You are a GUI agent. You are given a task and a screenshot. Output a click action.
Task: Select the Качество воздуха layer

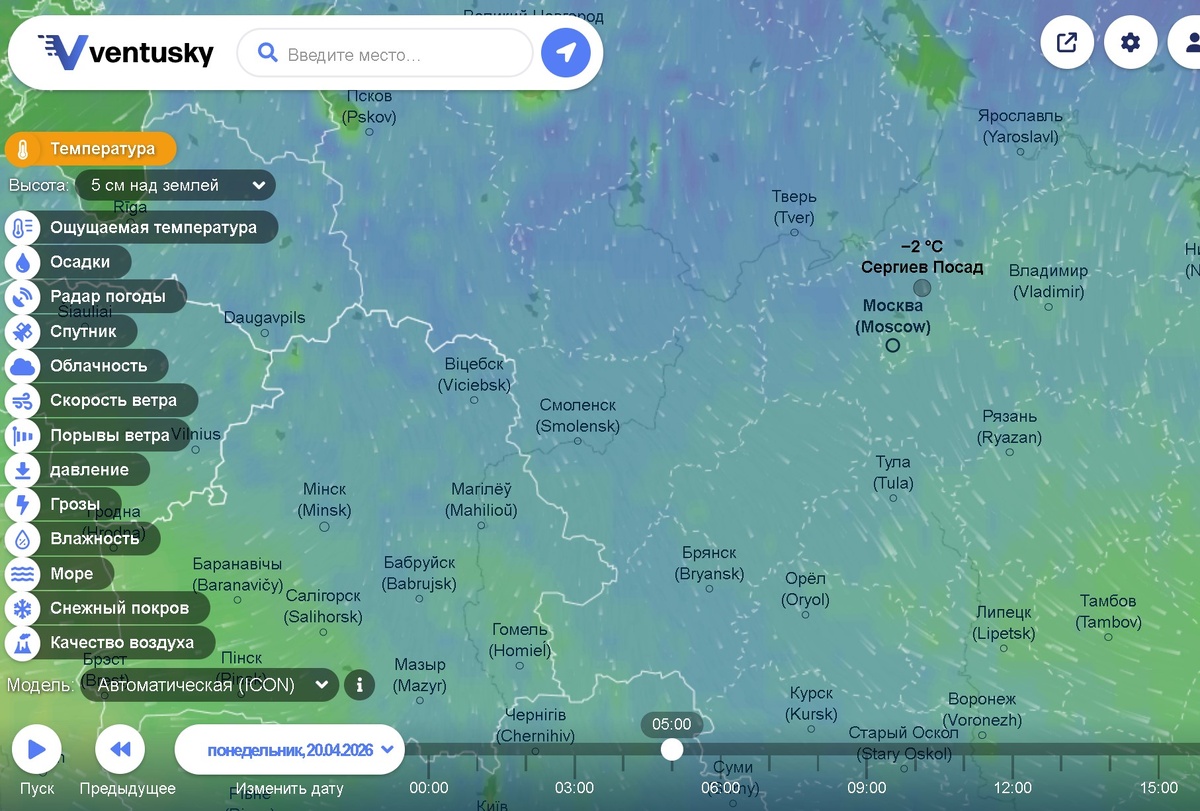[110, 643]
